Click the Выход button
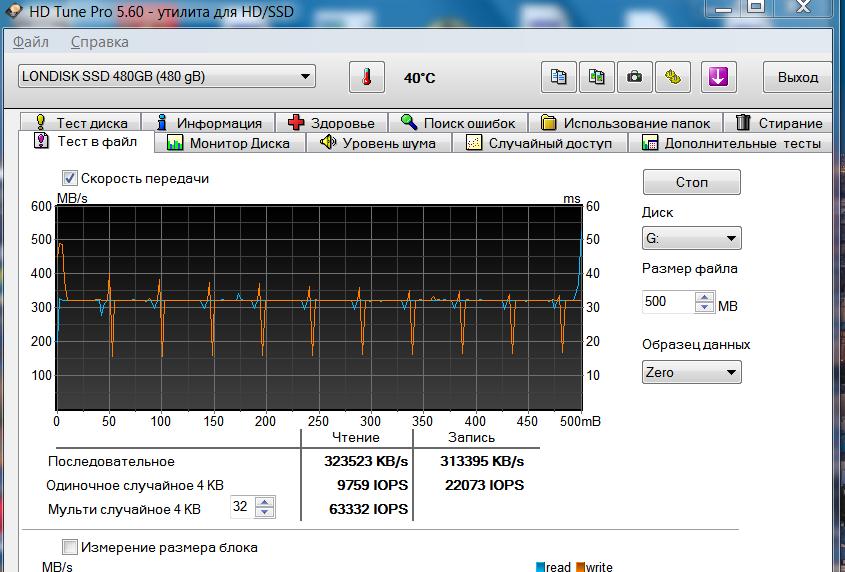 [798, 77]
